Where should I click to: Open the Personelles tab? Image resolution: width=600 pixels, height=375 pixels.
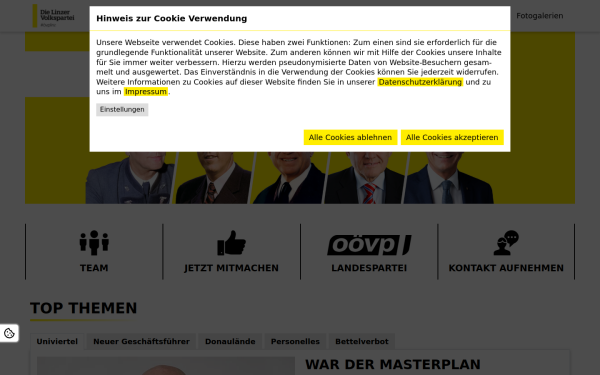click(295, 341)
